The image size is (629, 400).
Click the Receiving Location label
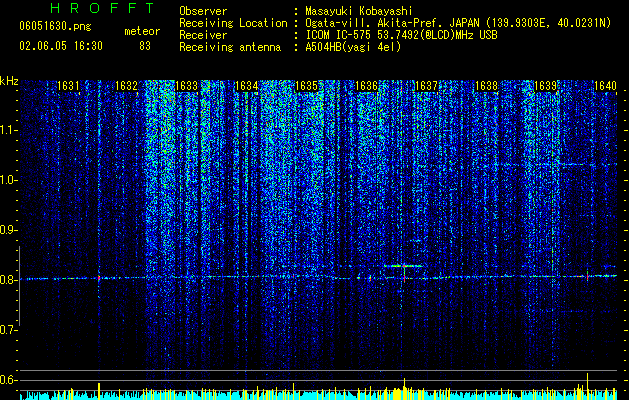point(233,23)
